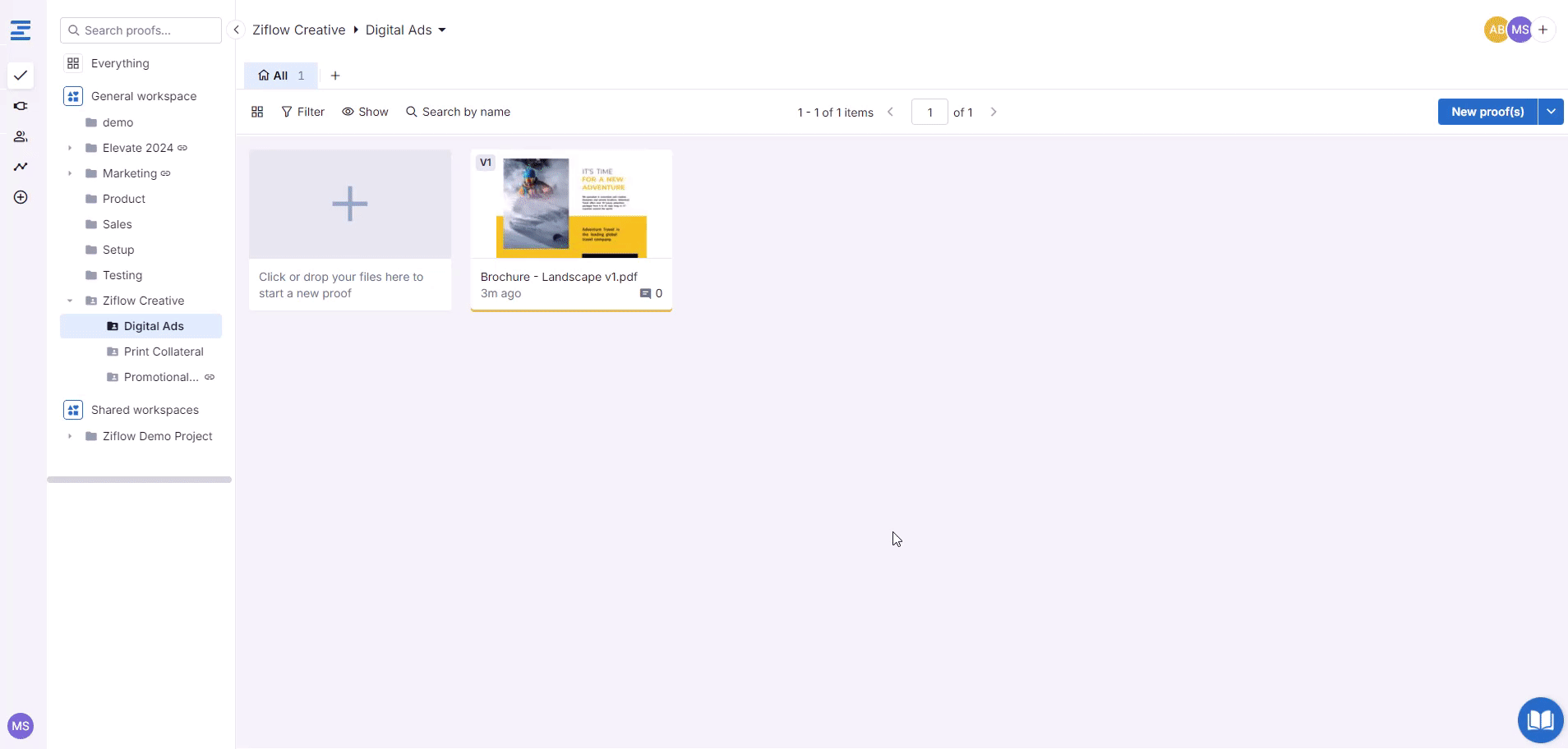Open the Filter options

click(302, 112)
